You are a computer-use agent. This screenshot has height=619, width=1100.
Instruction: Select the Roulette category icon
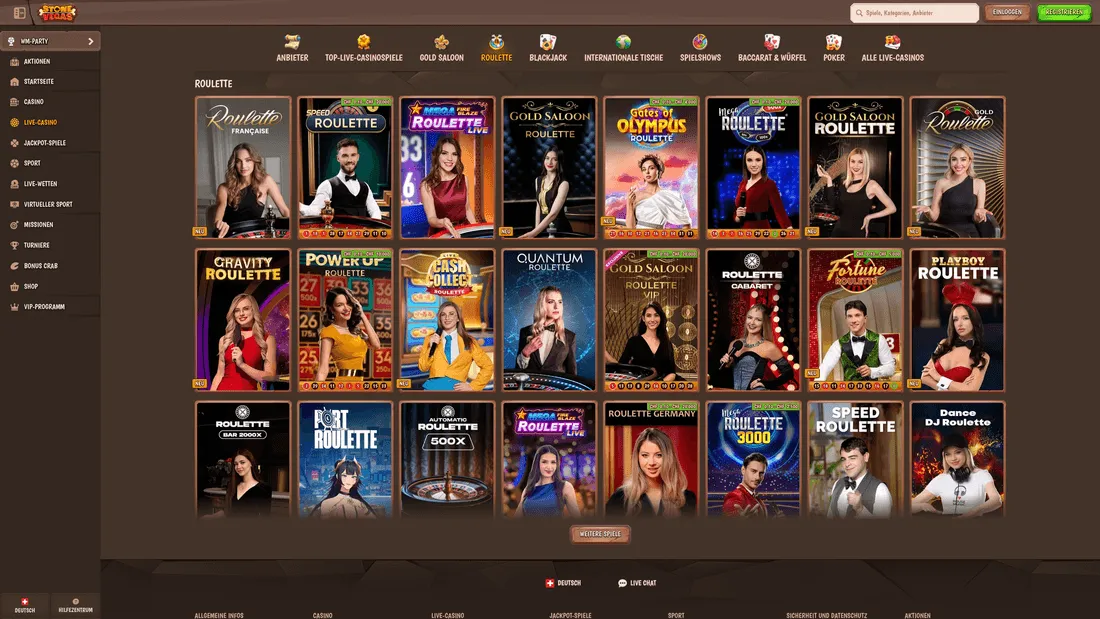tap(497, 42)
